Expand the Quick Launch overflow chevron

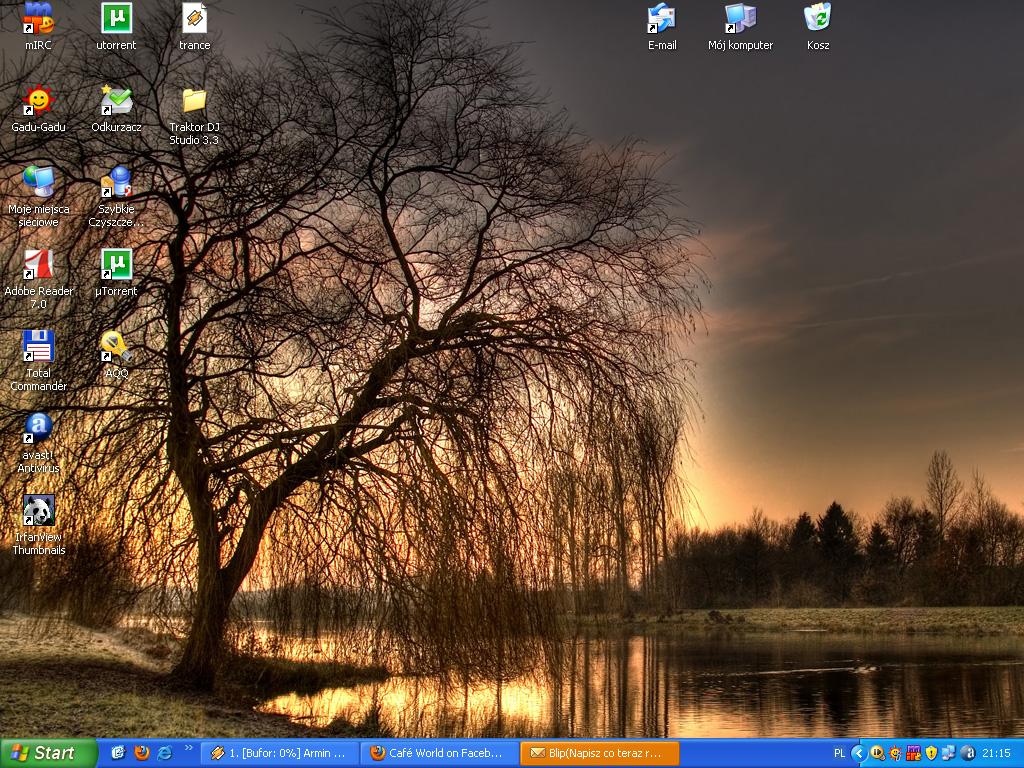pyautogui.click(x=188, y=748)
